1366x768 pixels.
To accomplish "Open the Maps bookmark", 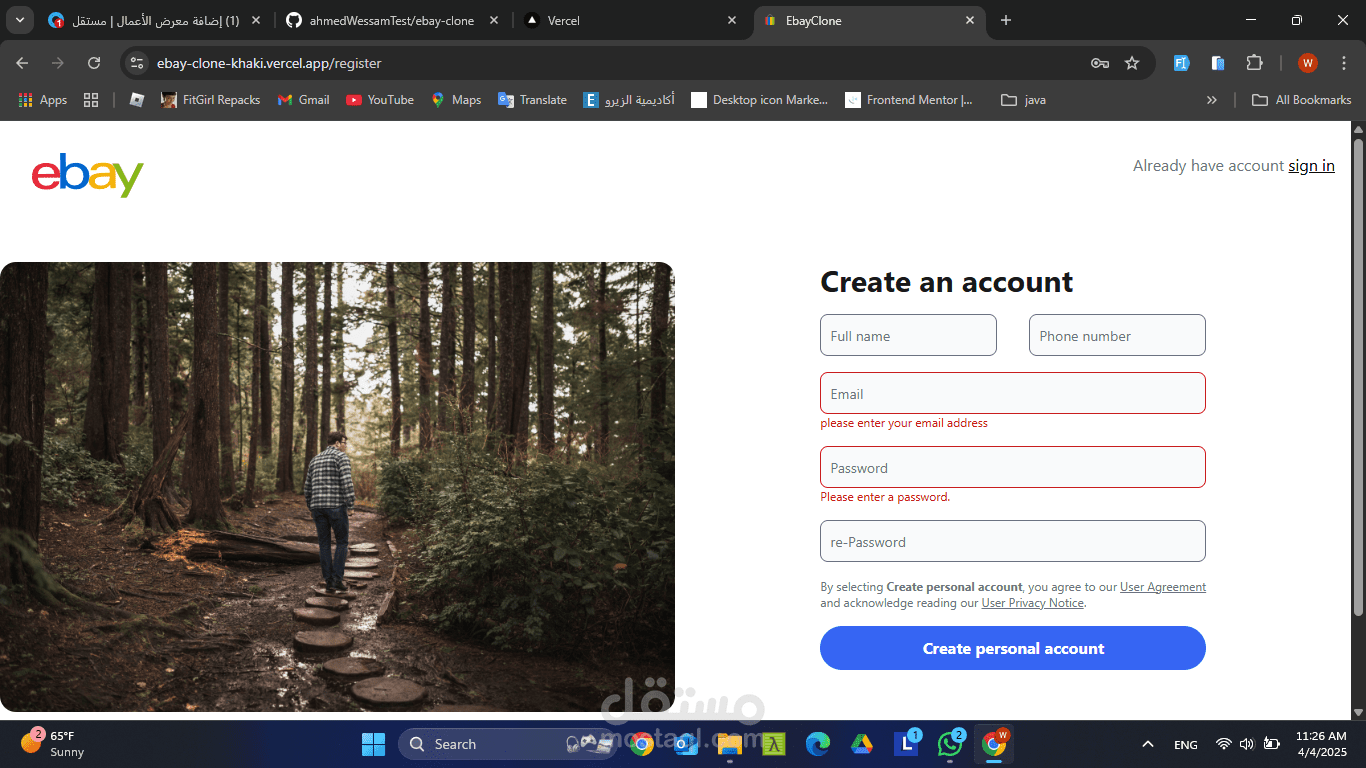I will (x=456, y=100).
